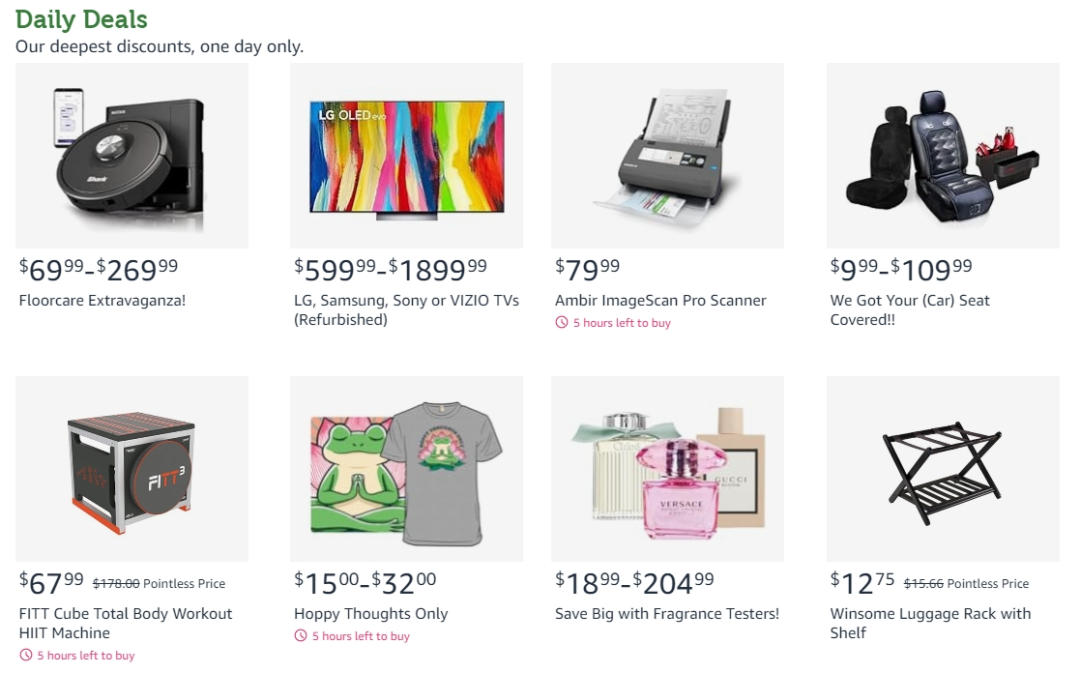The image size is (1080, 673).
Task: Click the Hoppy Thoughts Only title
Action: pos(371,614)
